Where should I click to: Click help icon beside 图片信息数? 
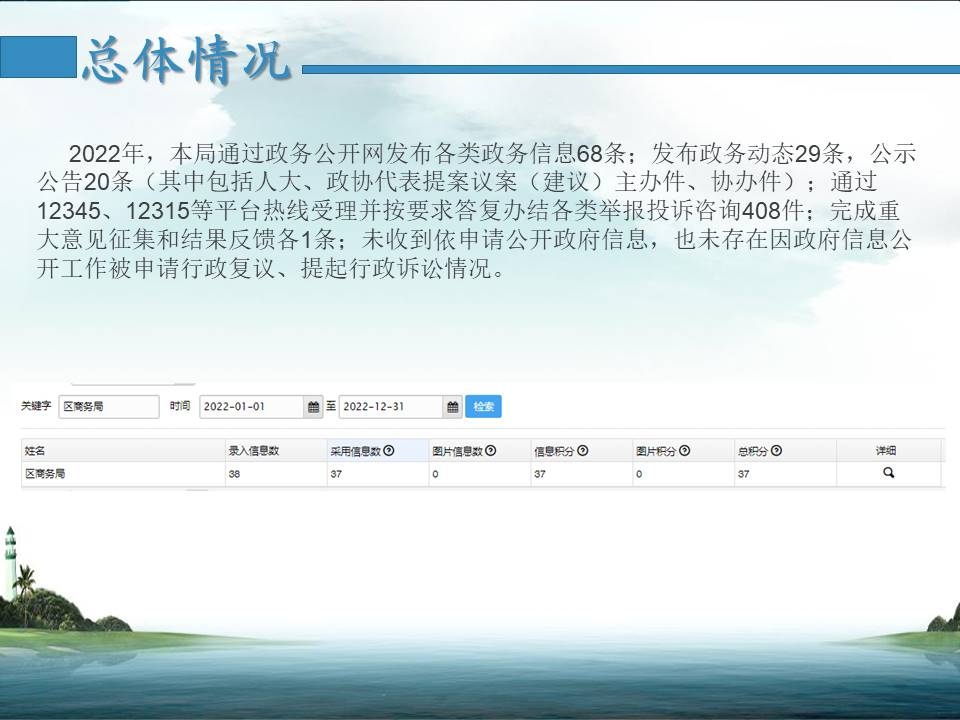click(491, 451)
